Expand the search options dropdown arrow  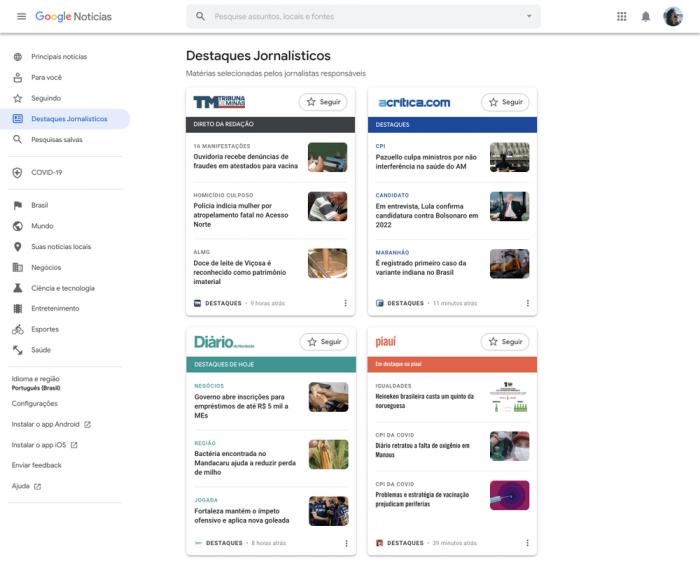click(x=529, y=17)
